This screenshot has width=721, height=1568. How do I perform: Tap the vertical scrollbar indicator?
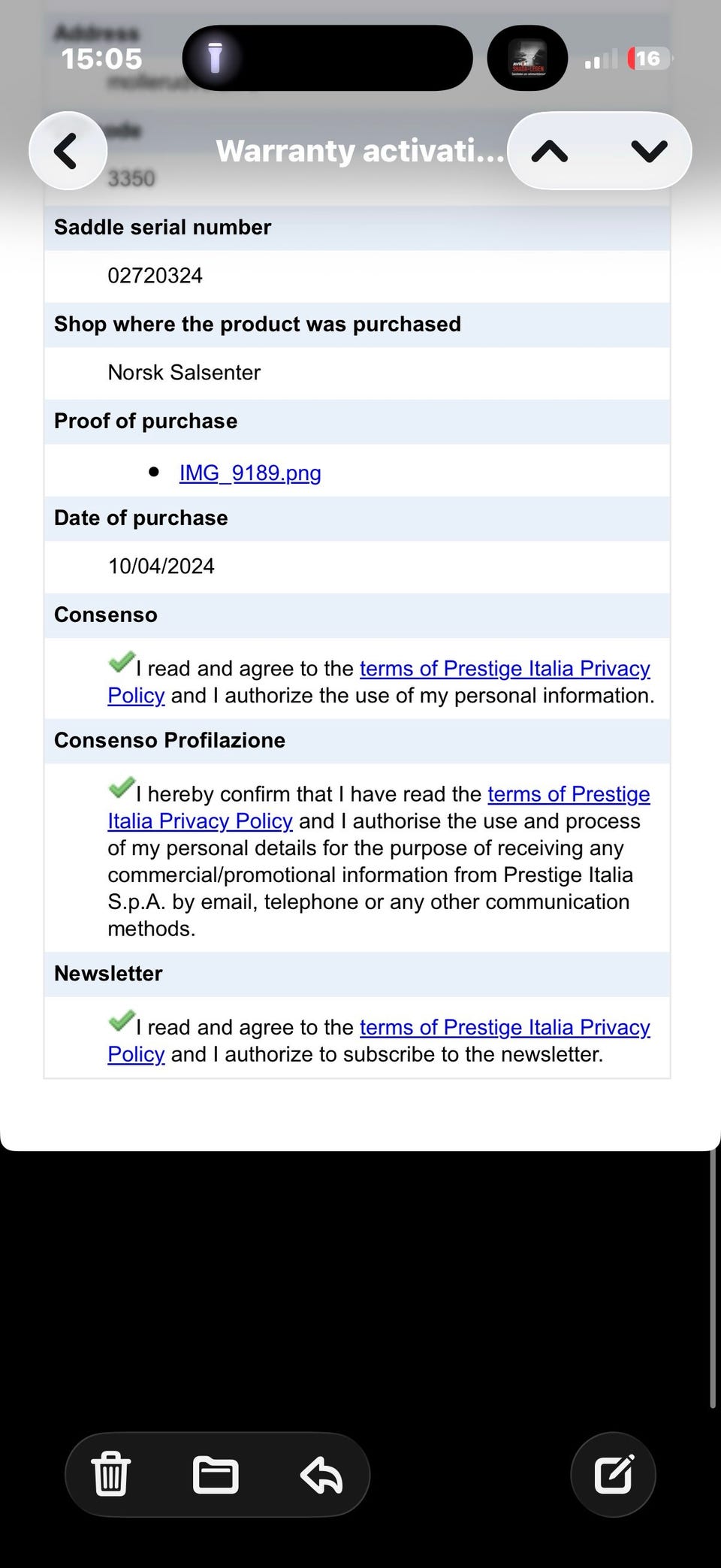(x=712, y=1279)
